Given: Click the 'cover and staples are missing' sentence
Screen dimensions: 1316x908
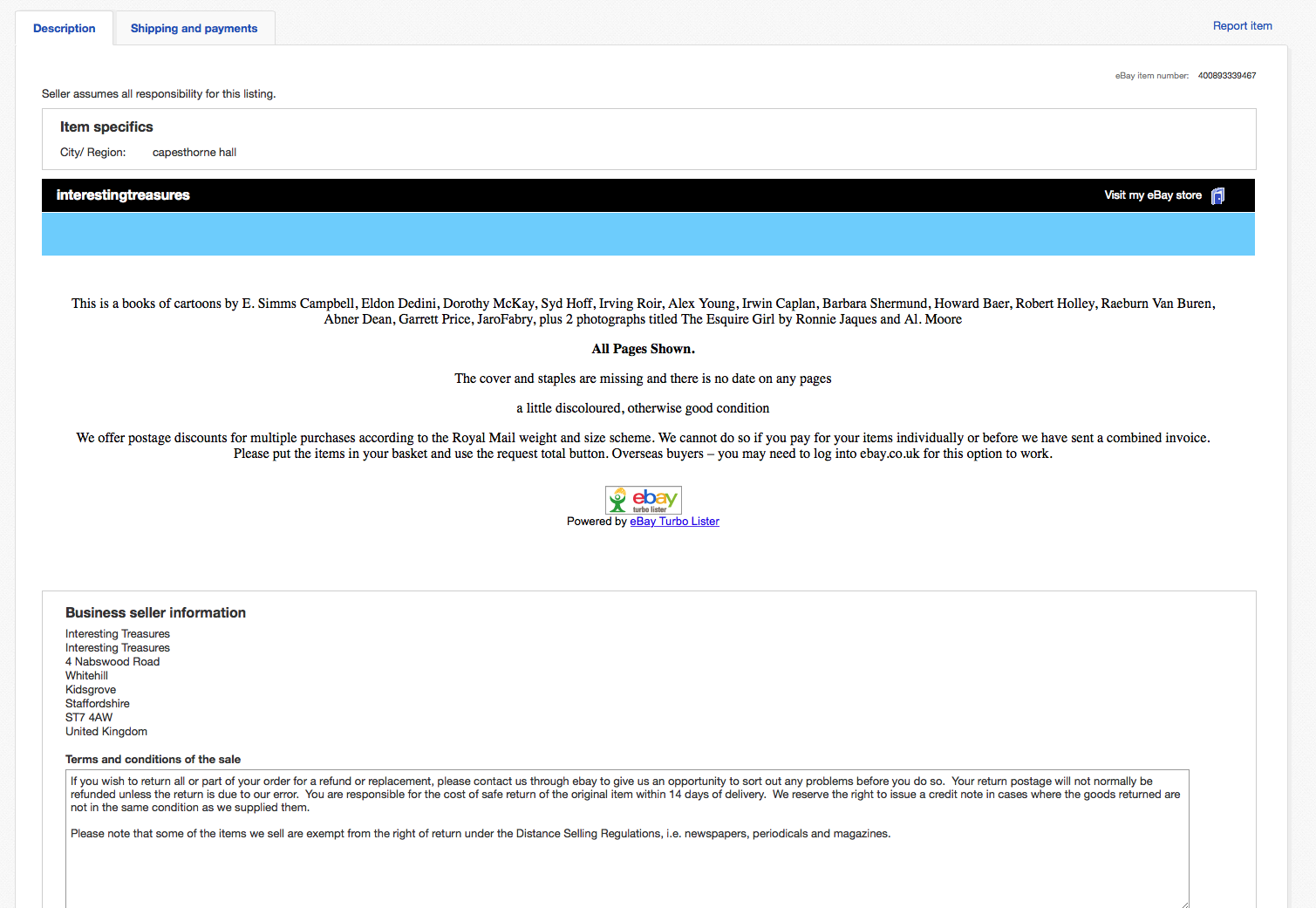Looking at the screenshot, I should pyautogui.click(x=643, y=379).
